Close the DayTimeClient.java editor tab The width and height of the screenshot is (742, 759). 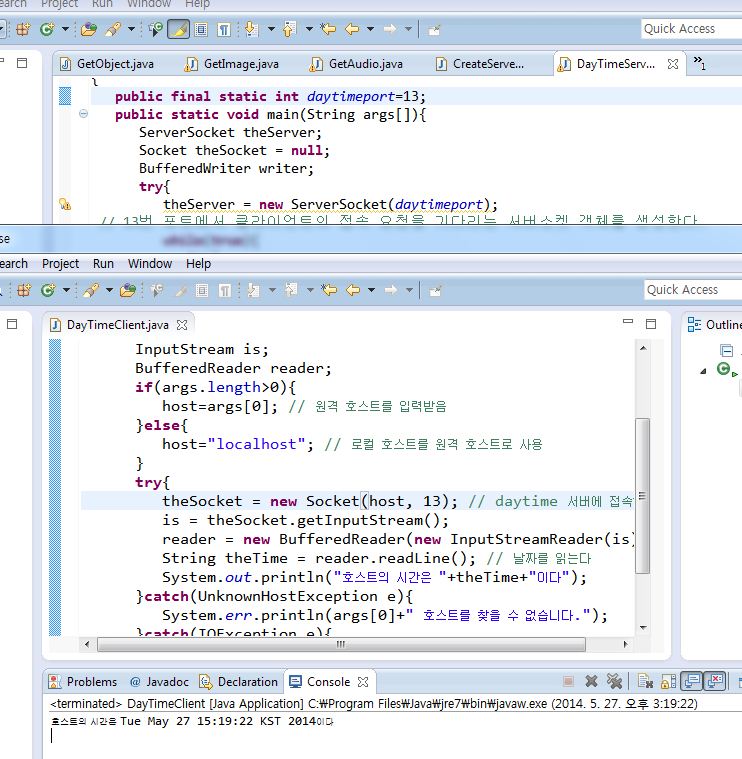tap(182, 325)
